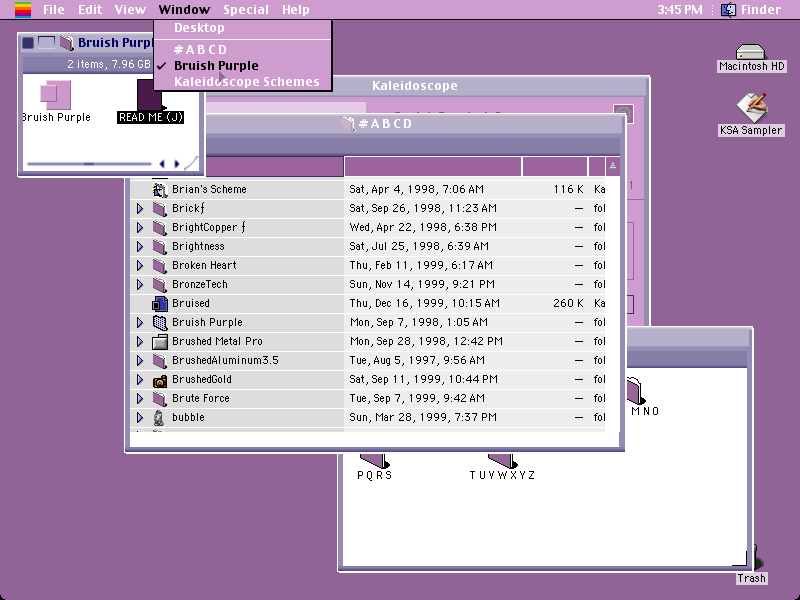Viewport: 800px width, 600px height.
Task: Select the Brickƒ folder icon
Action: click(160, 209)
